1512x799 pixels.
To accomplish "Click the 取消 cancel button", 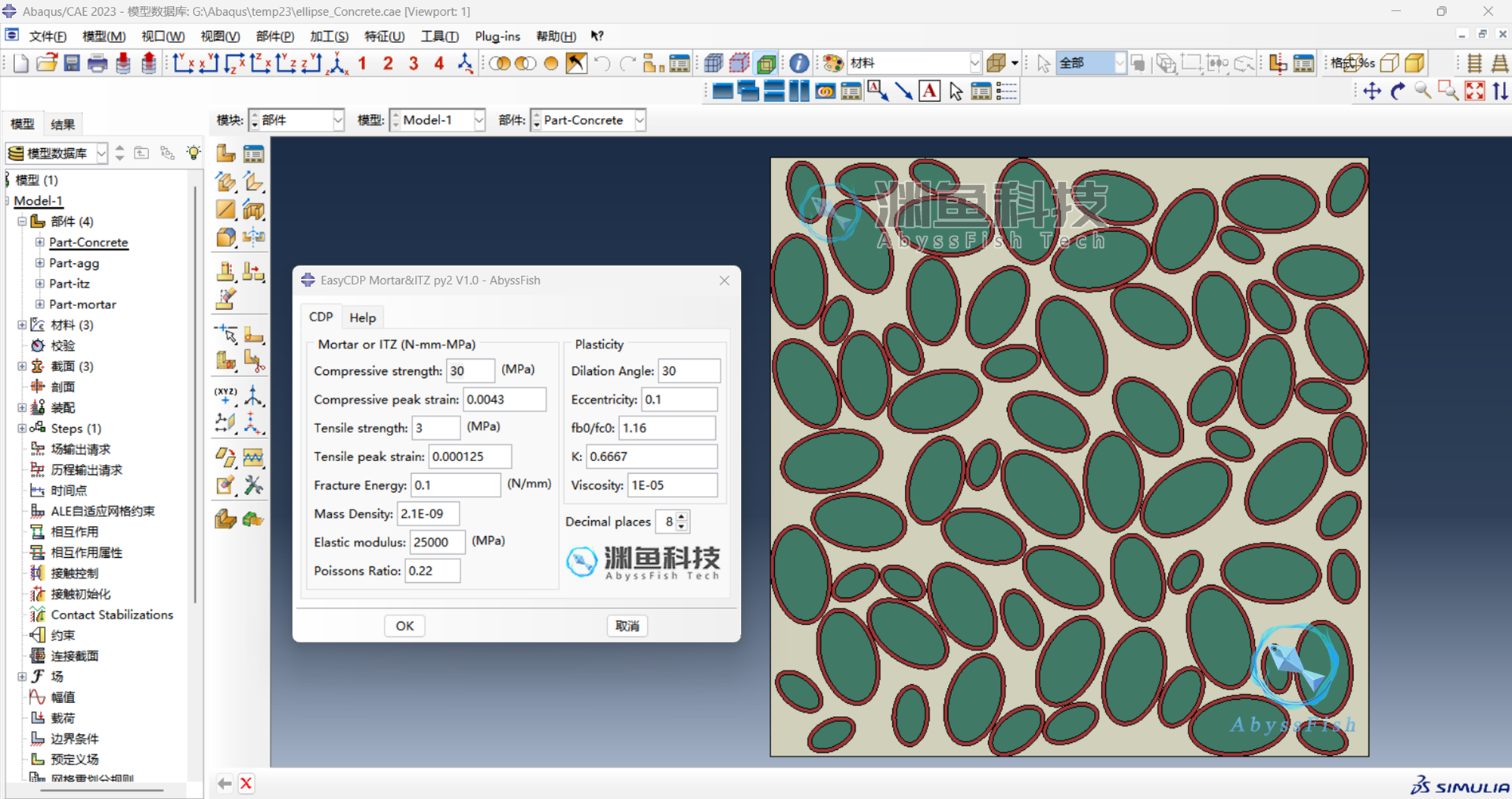I will (627, 626).
